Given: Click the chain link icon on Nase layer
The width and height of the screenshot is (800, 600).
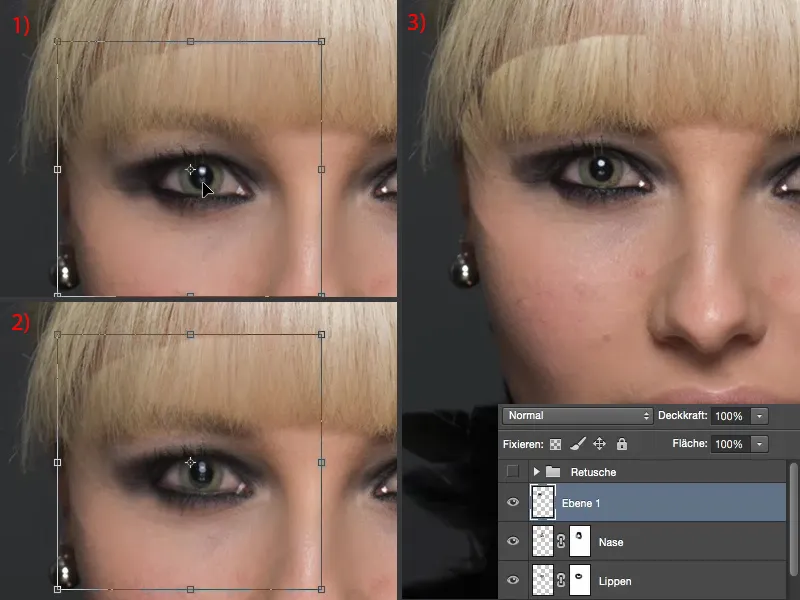Looking at the screenshot, I should coord(561,542).
